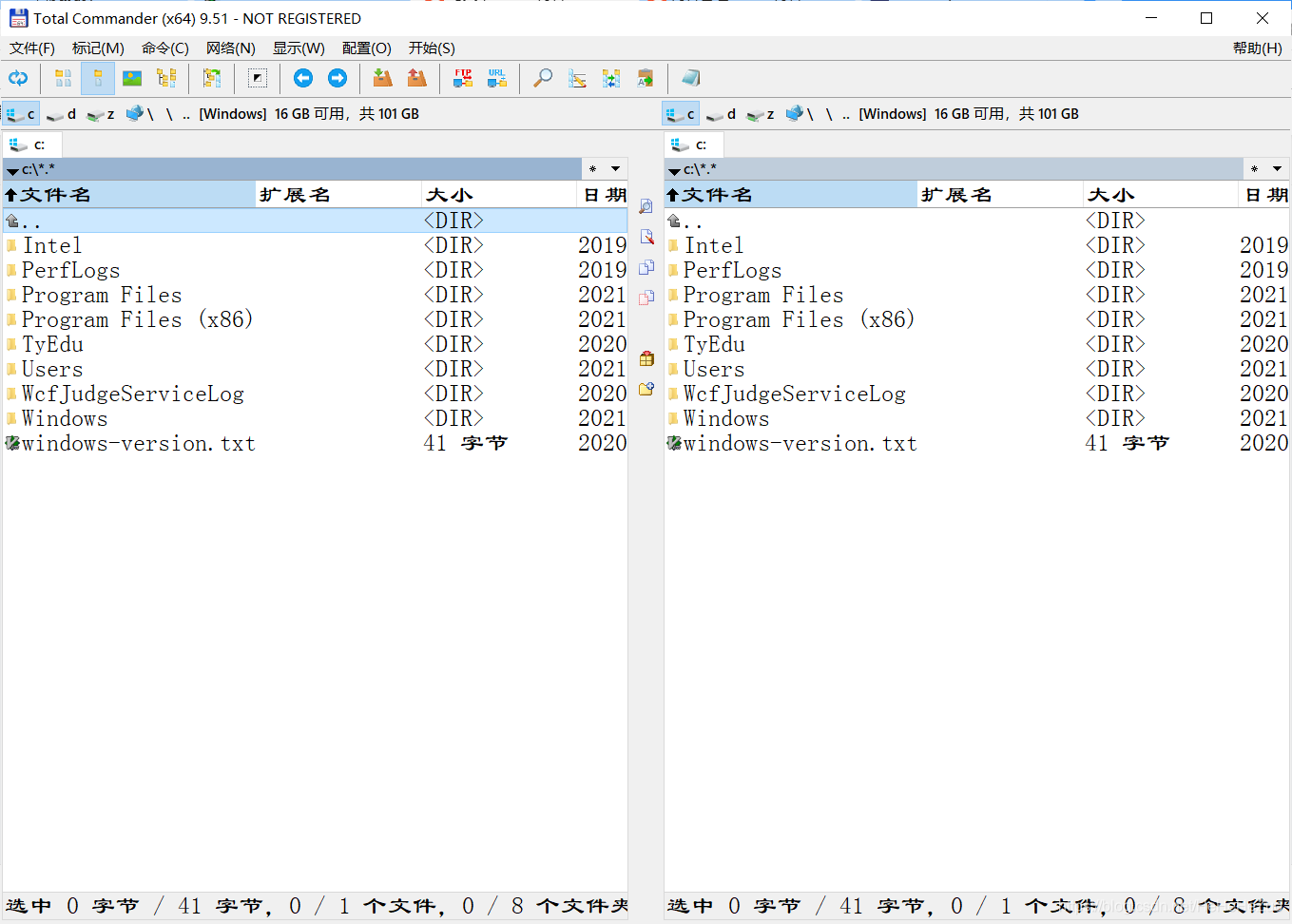Image resolution: width=1292 pixels, height=924 pixels.
Task: Sort left panel by 文件名 column
Action: pos(128,195)
